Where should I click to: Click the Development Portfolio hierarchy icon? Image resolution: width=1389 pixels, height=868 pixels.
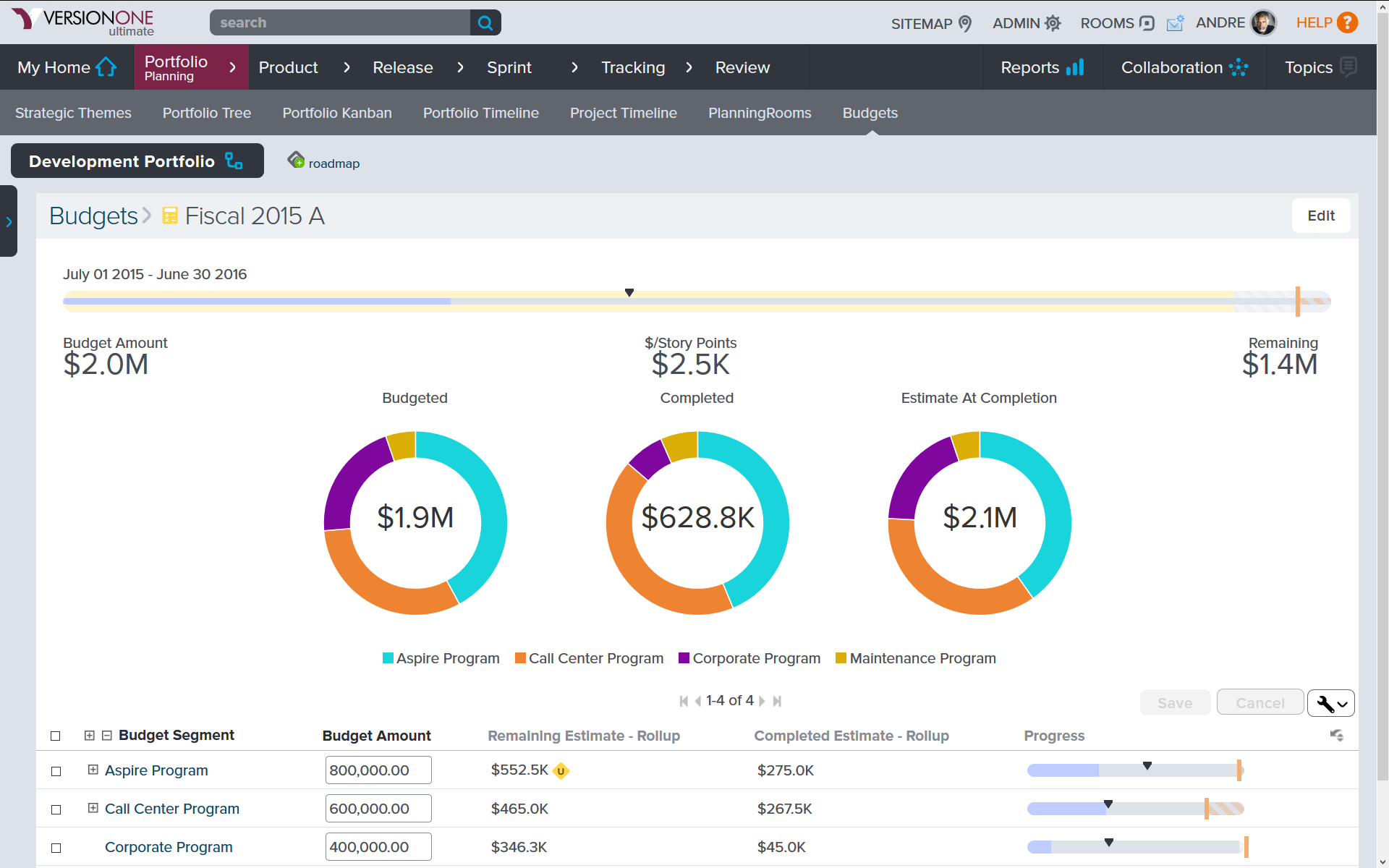pyautogui.click(x=234, y=161)
